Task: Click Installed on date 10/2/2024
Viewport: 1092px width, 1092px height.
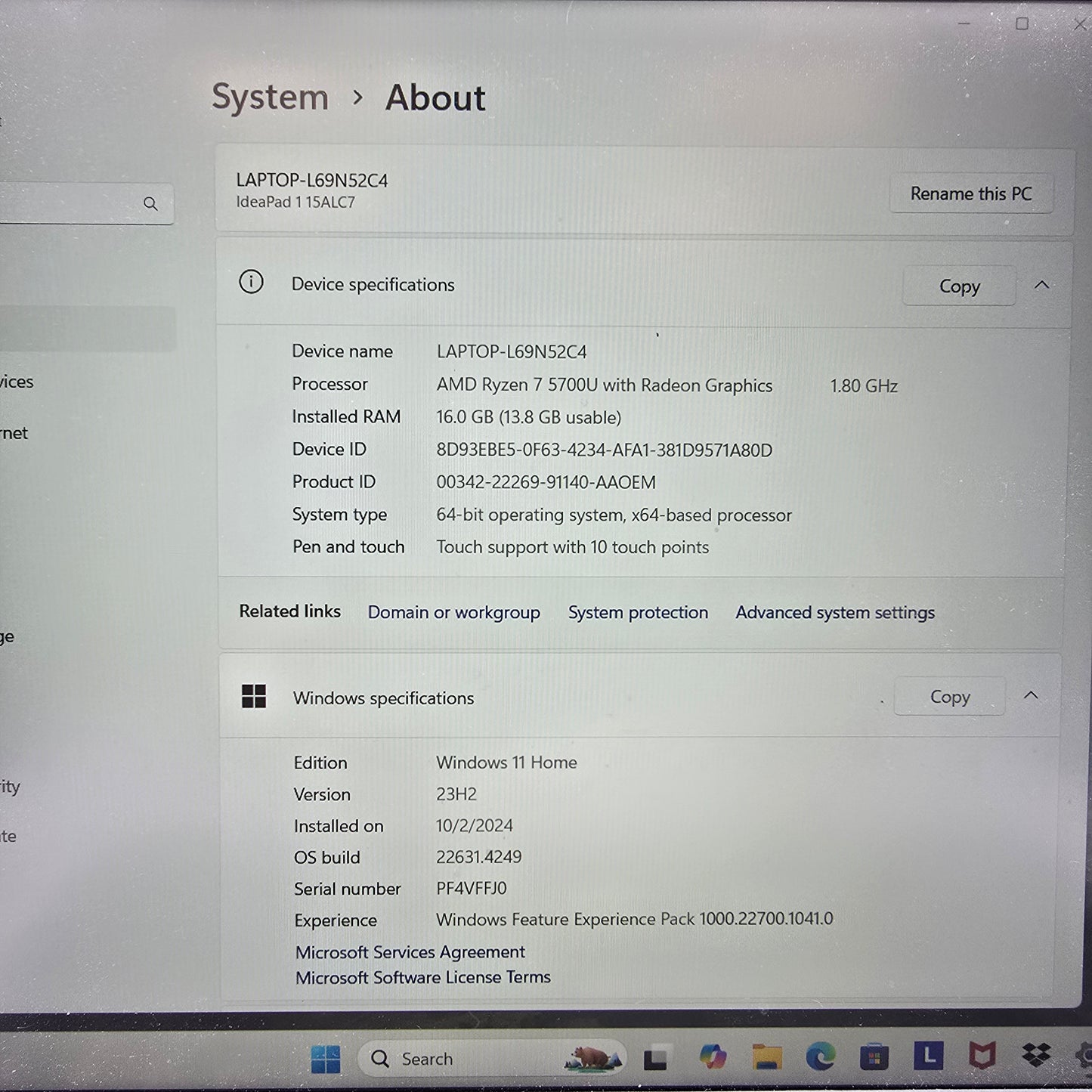Action: (475, 826)
